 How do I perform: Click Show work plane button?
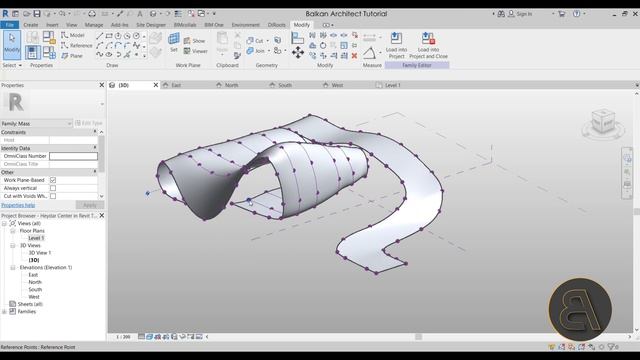(x=194, y=41)
